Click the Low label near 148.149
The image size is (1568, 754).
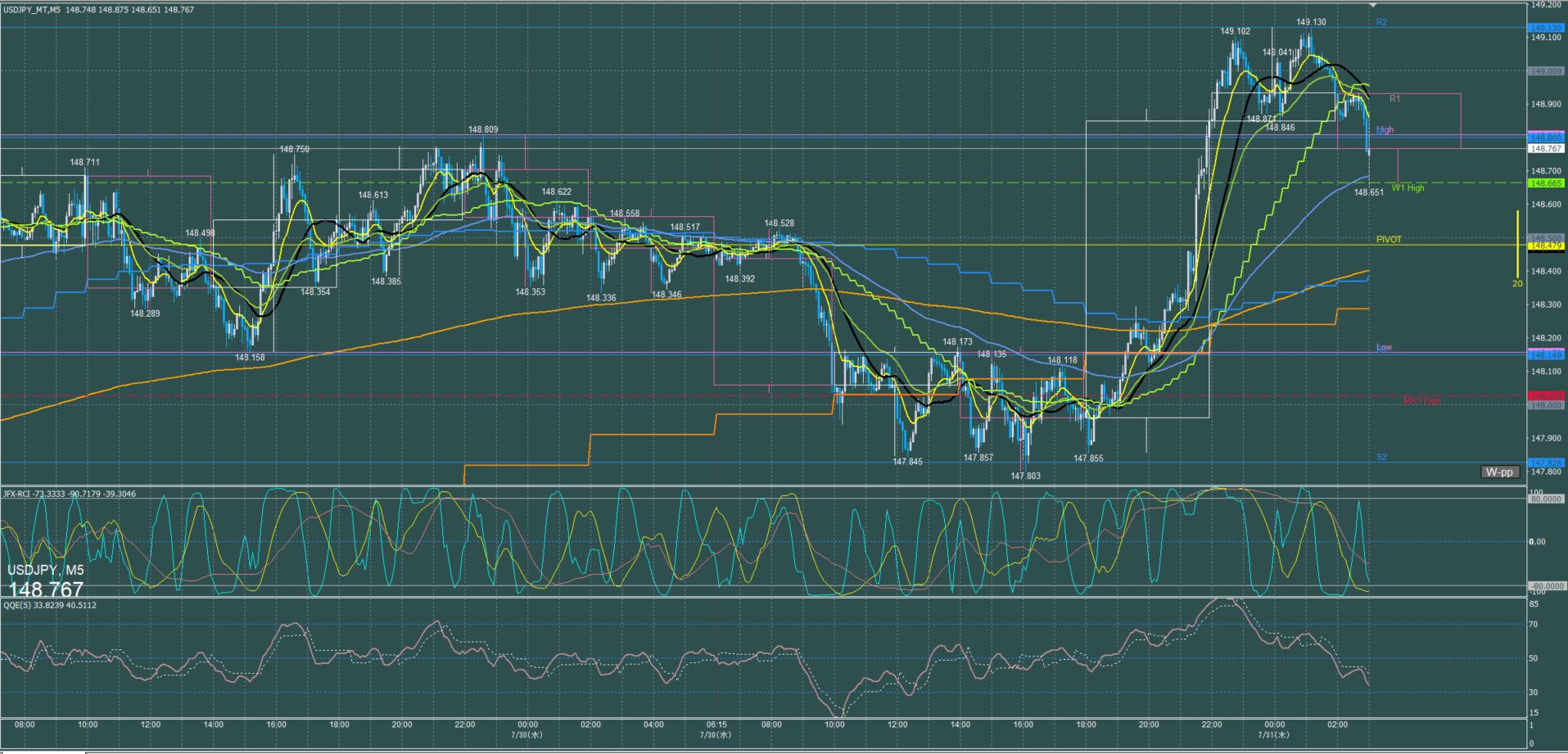1384,347
